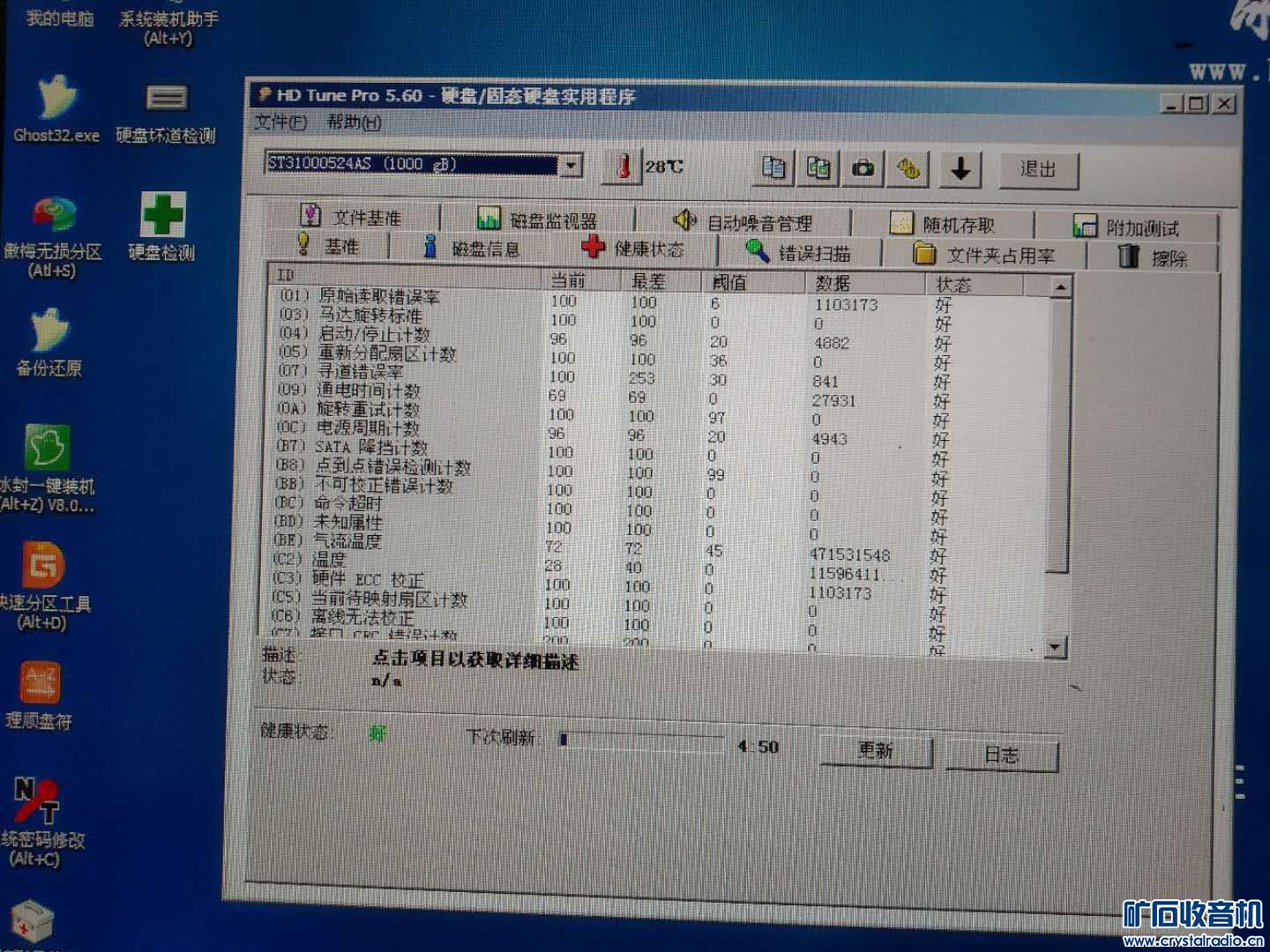The height and width of the screenshot is (952, 1270).
Task: Click the 退出 exit button
Action: pos(1039,169)
